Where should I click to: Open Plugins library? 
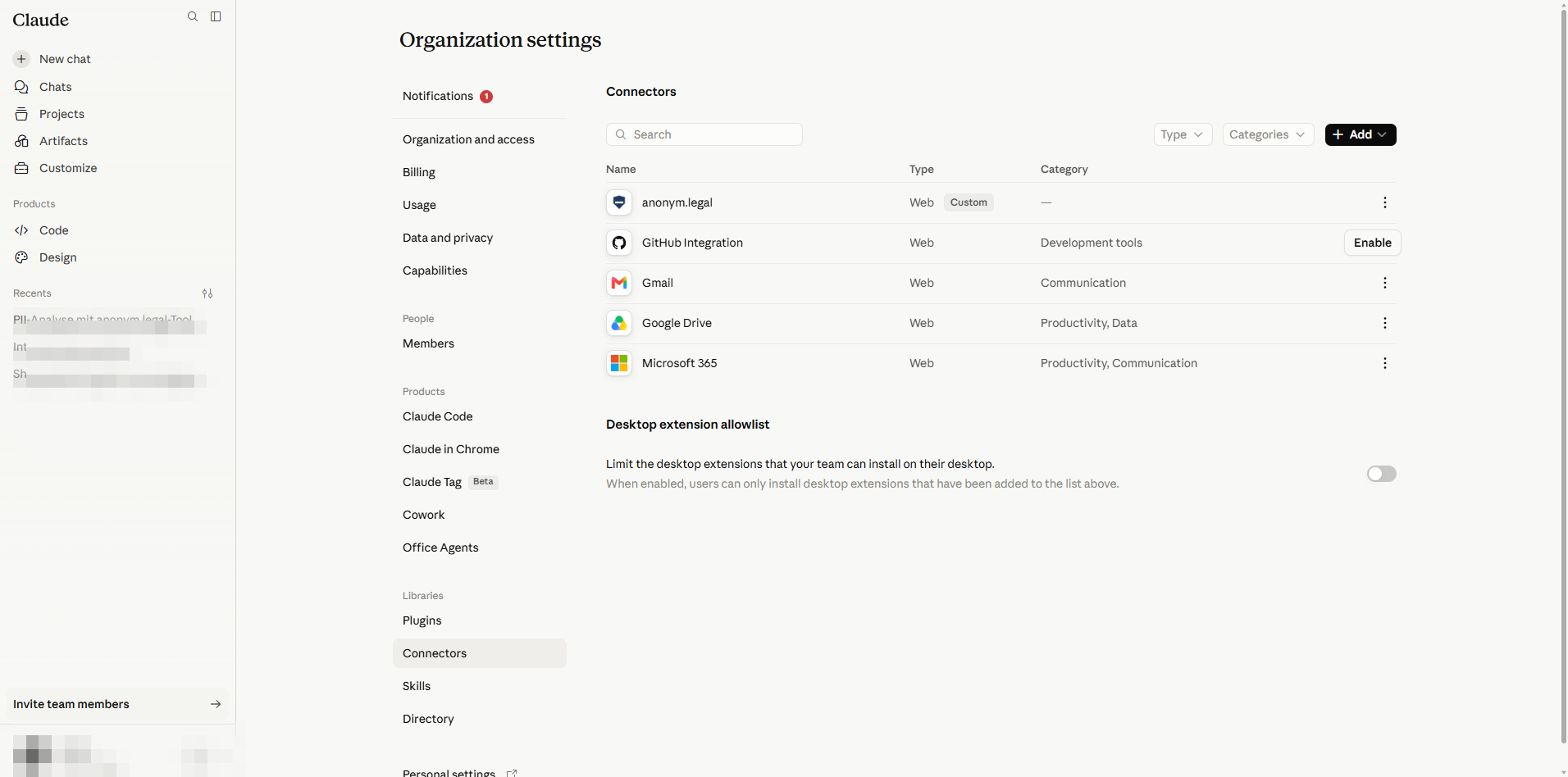point(422,620)
